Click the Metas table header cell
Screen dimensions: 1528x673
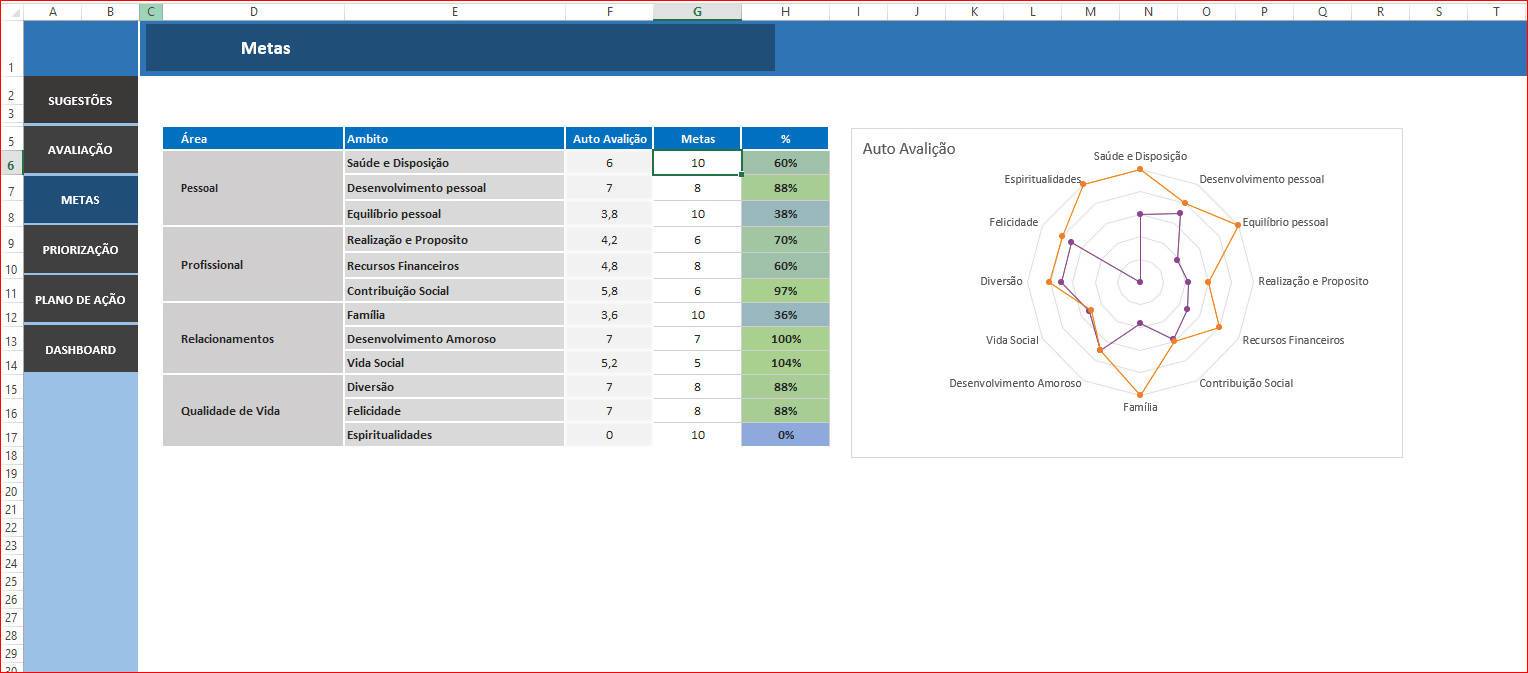[697, 139]
